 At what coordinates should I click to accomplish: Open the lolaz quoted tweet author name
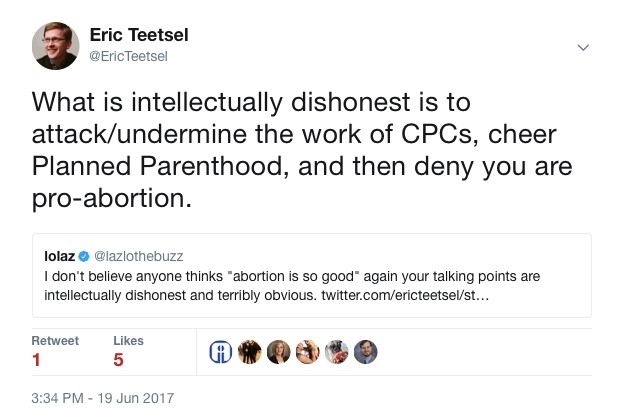(x=61, y=256)
